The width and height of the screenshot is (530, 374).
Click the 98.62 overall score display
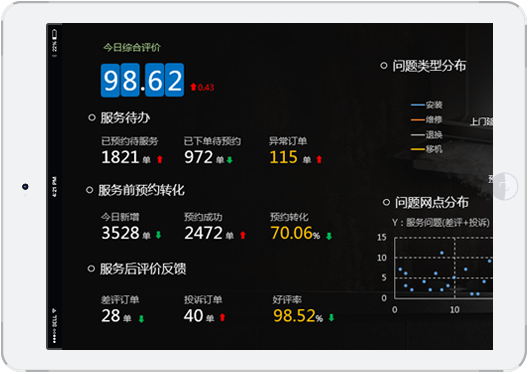142,80
